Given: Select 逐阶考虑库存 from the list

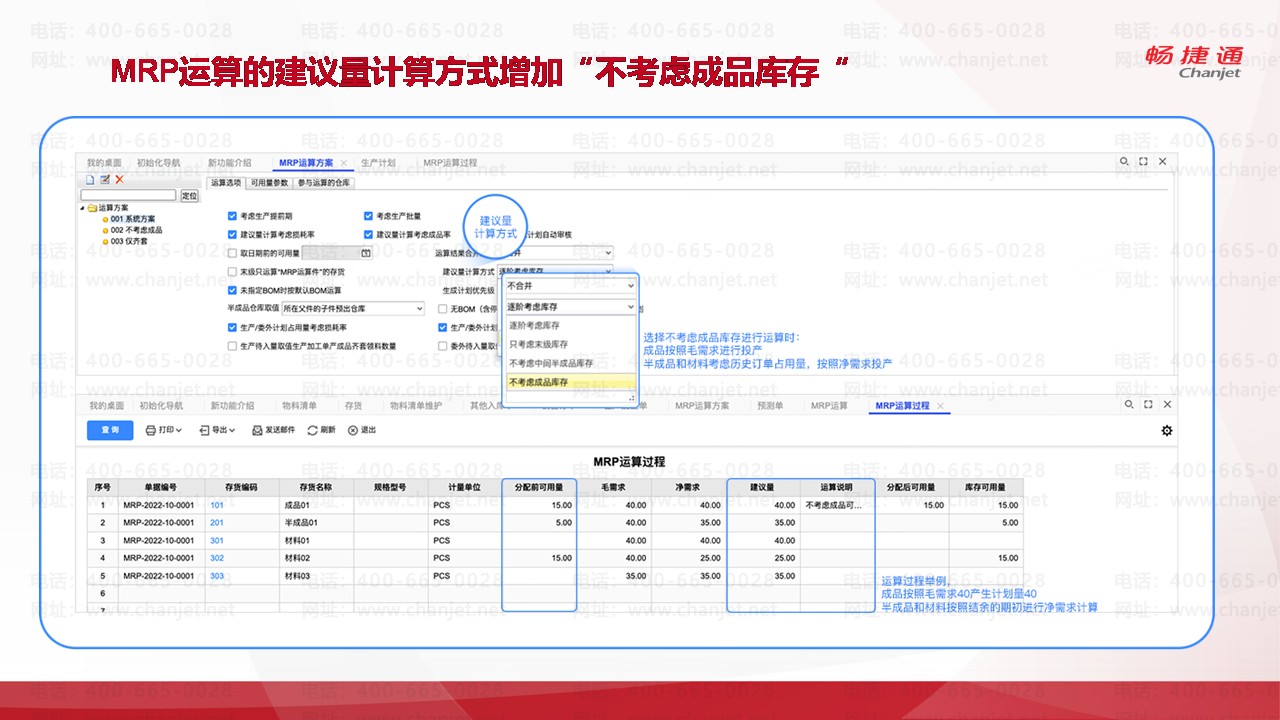Looking at the screenshot, I should [x=570, y=326].
